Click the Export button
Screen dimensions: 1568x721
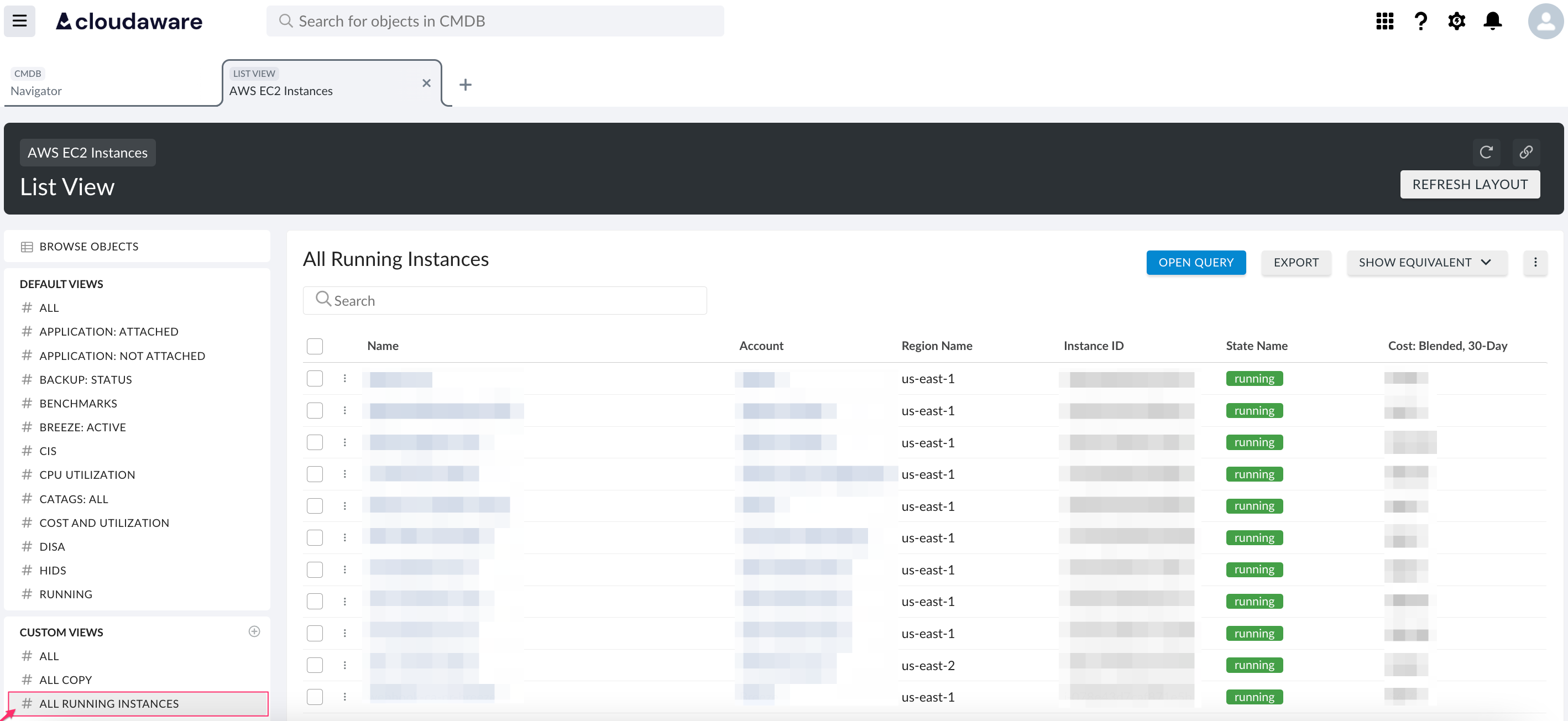1295,263
